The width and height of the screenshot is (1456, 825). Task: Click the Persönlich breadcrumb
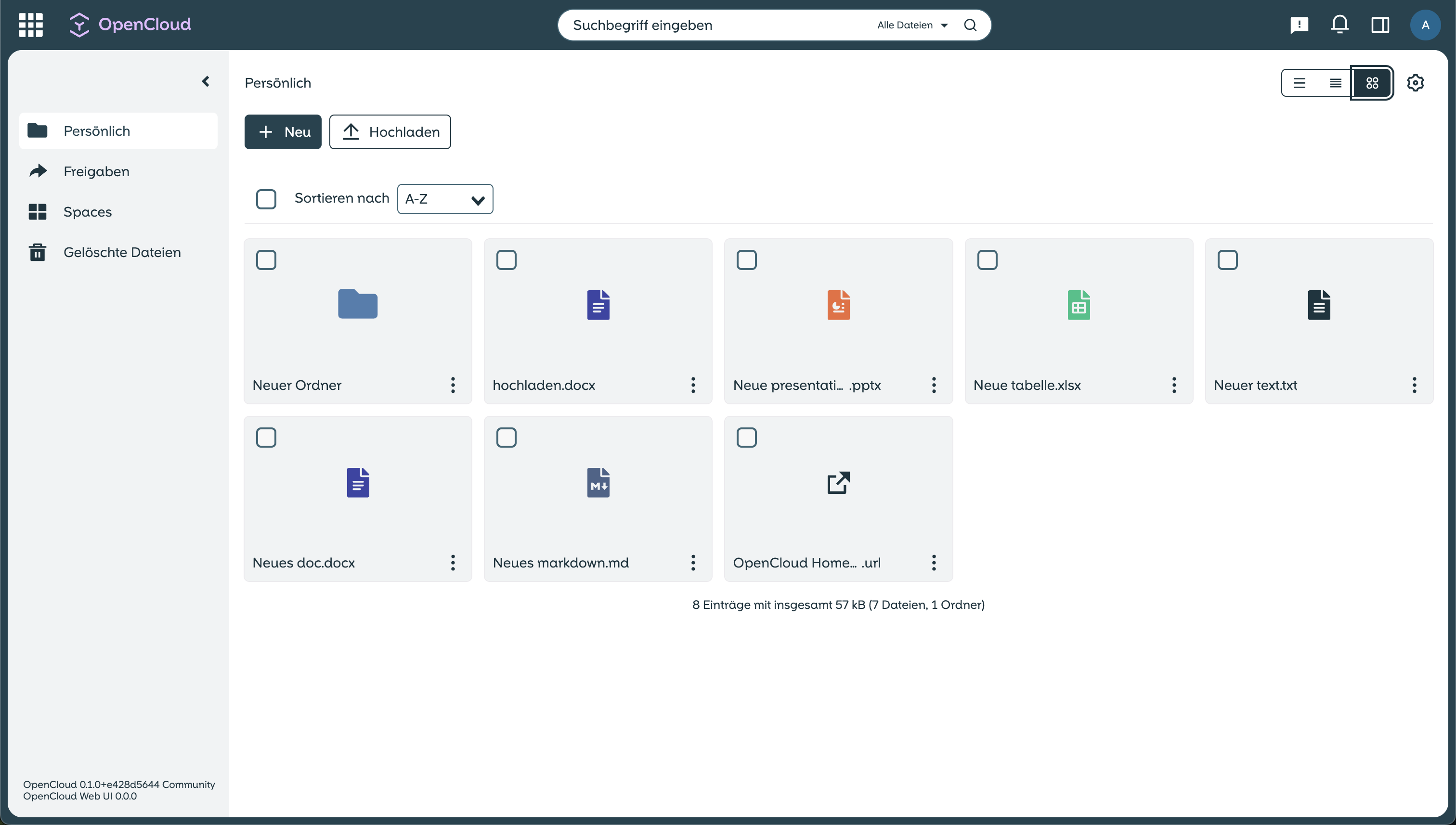tap(278, 83)
